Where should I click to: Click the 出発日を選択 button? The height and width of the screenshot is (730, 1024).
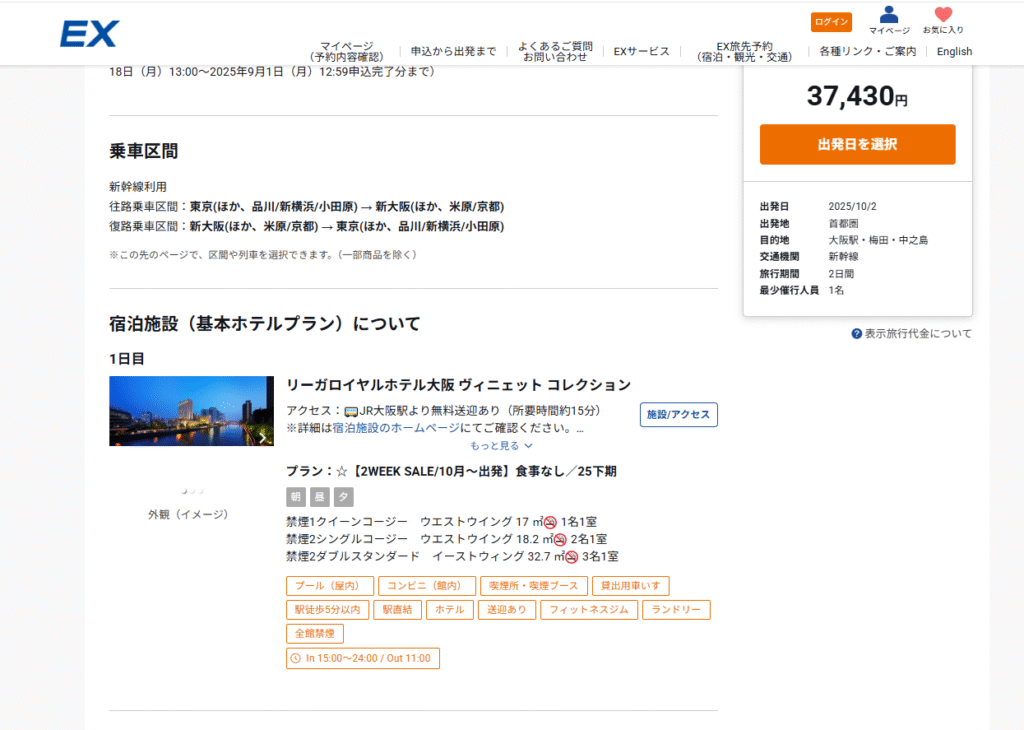pyautogui.click(x=857, y=144)
